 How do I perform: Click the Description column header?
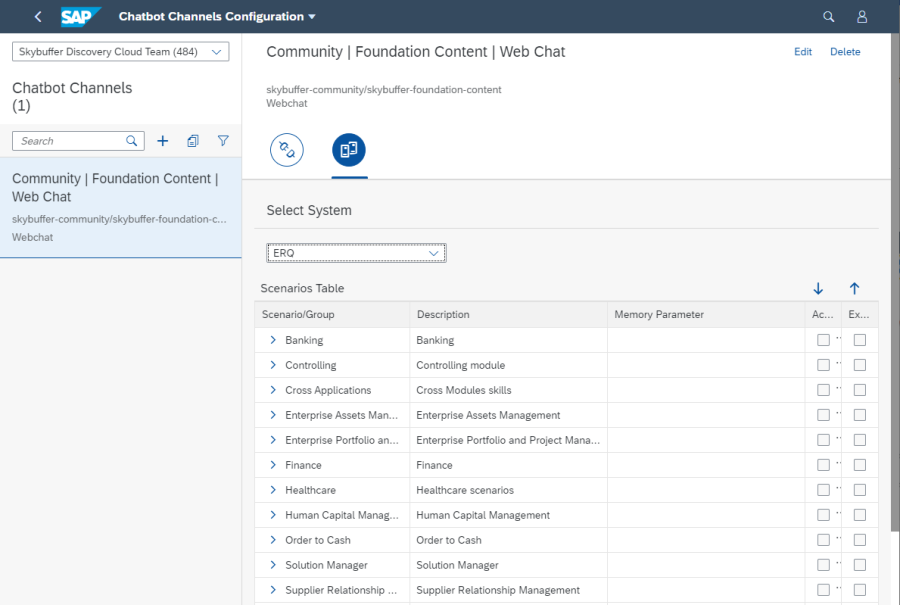(509, 315)
